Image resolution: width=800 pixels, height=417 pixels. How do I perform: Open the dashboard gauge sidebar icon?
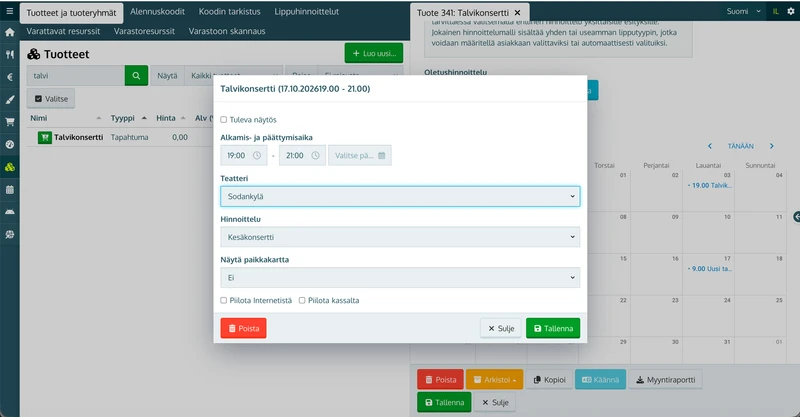pyautogui.click(x=10, y=144)
